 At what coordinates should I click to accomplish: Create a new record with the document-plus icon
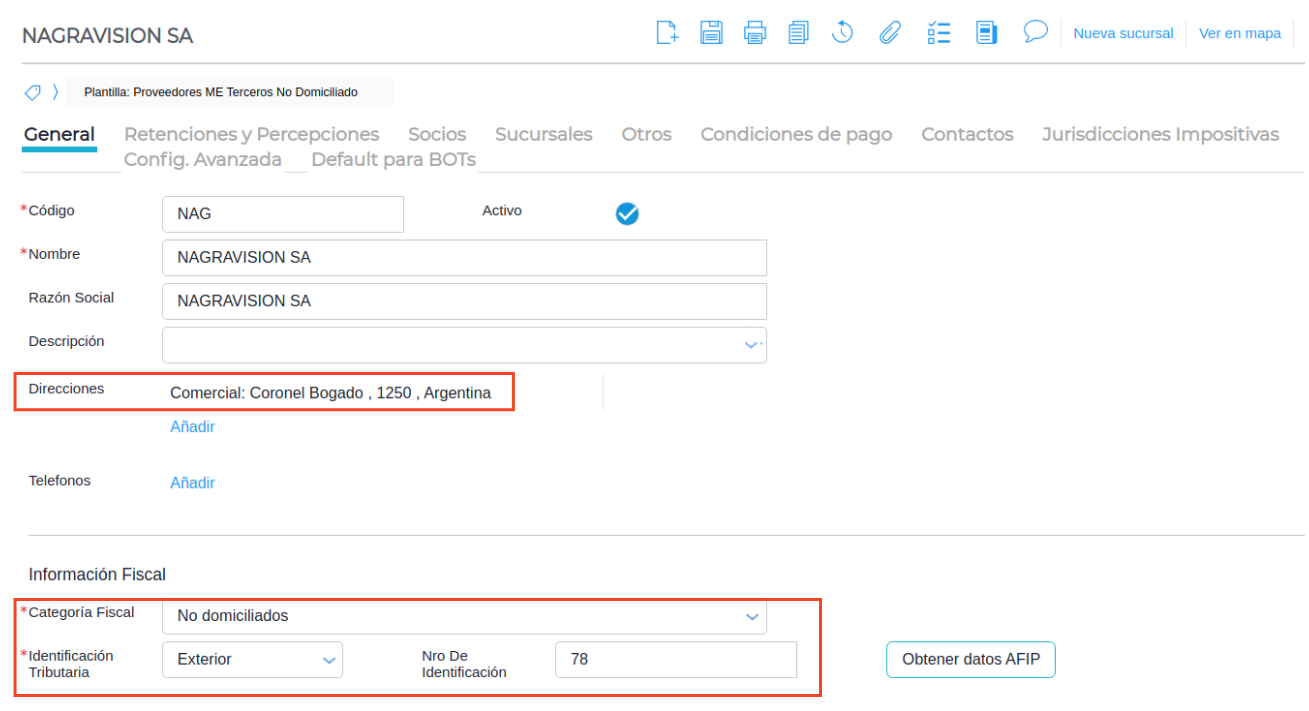(x=667, y=33)
